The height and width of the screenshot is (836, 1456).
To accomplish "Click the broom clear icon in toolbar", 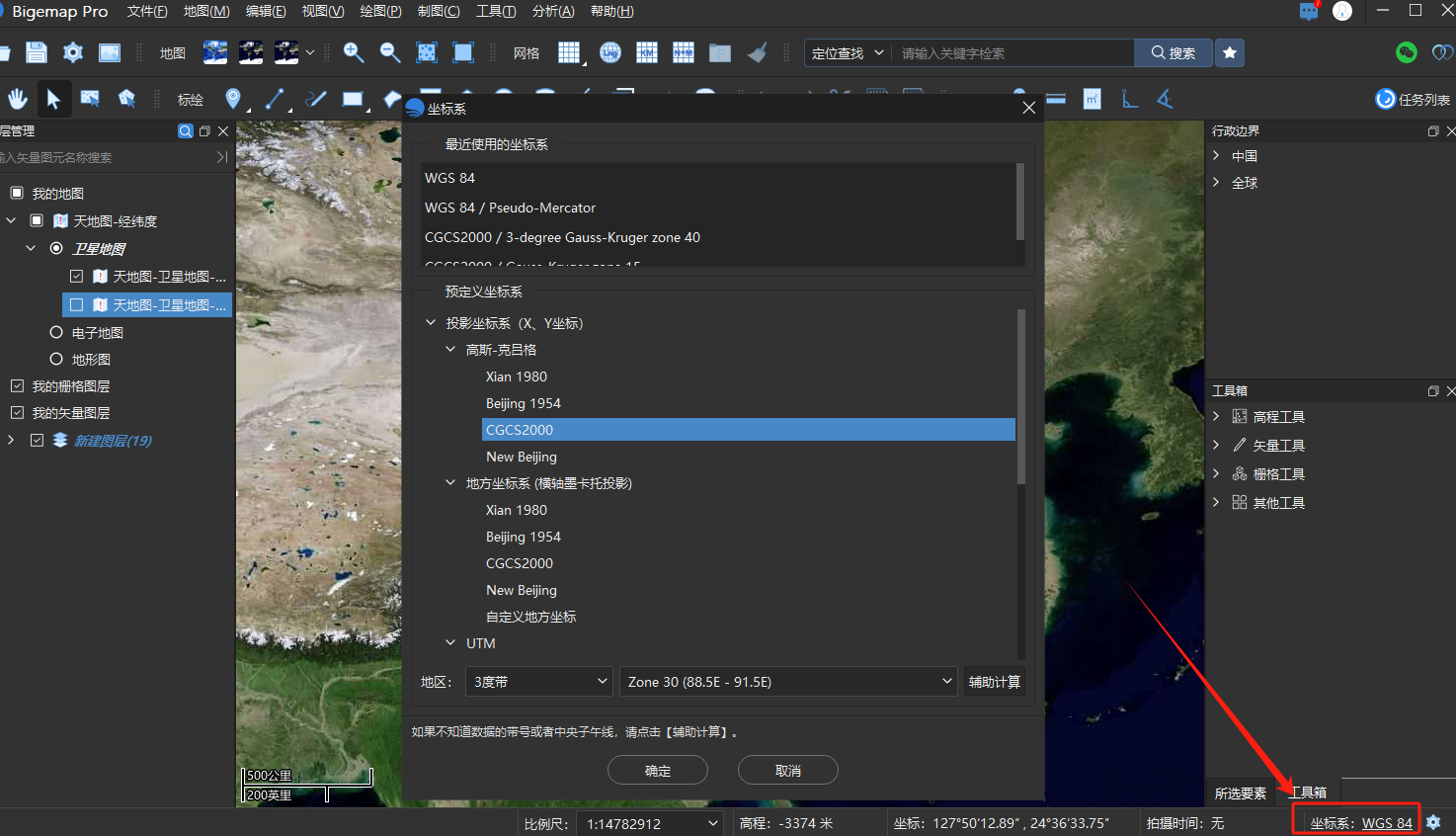I will point(758,52).
